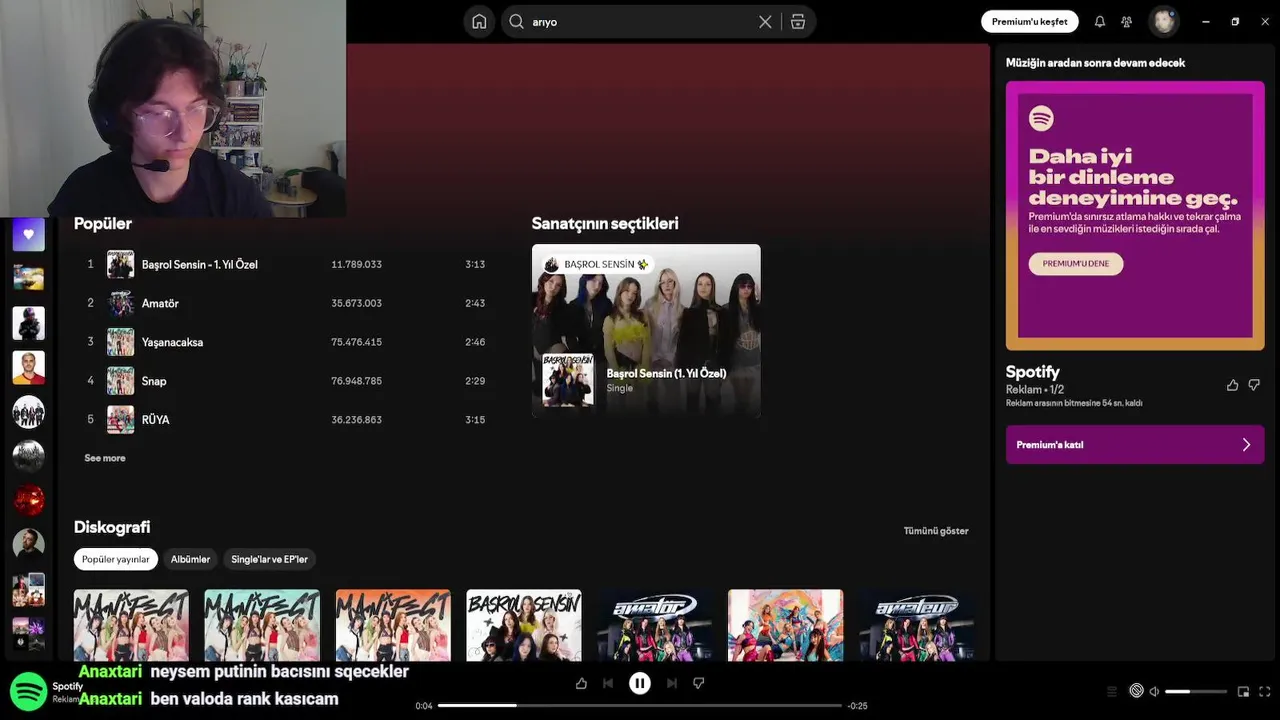Open the notifications bell

[x=1100, y=22]
